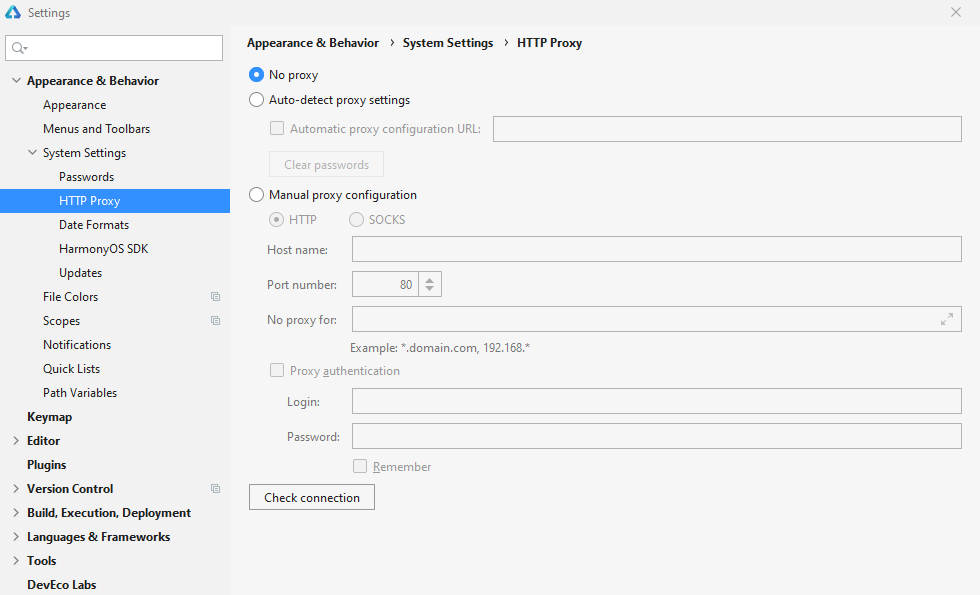Enable Manual proxy configuration radio button
980x595 pixels.
(x=256, y=195)
